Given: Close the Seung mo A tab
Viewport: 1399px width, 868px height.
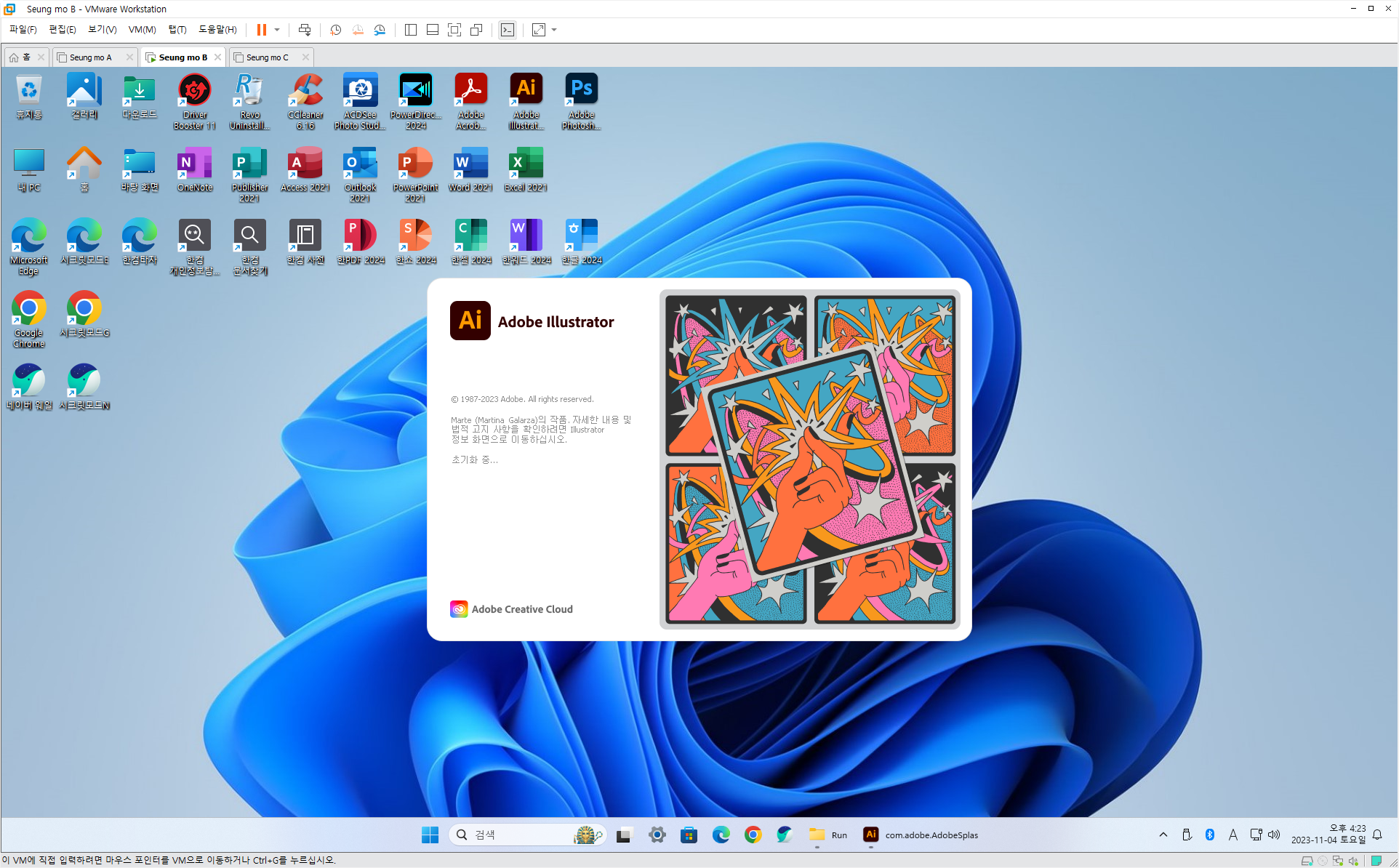Looking at the screenshot, I should (x=129, y=57).
